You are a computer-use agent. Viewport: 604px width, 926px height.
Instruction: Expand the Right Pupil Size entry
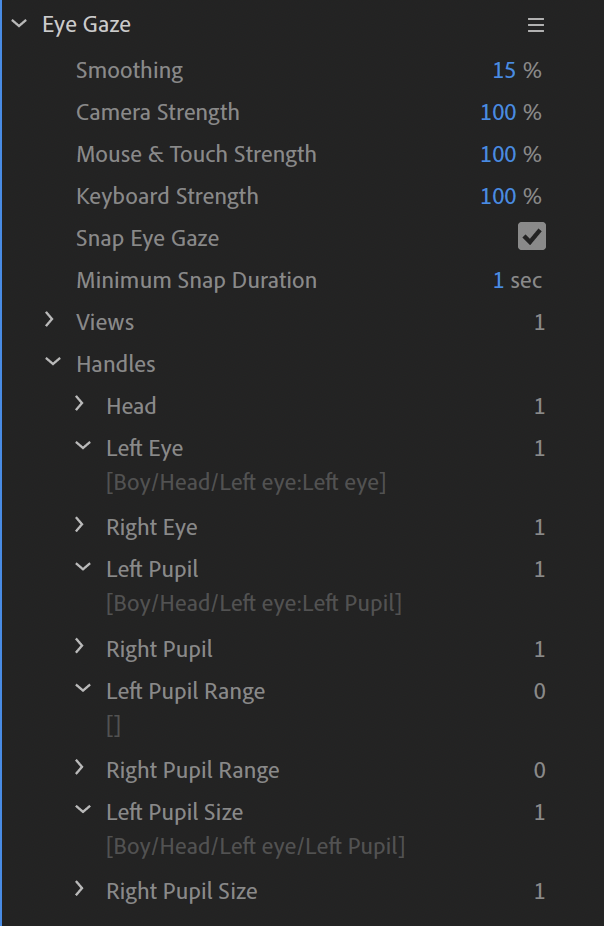point(81,890)
